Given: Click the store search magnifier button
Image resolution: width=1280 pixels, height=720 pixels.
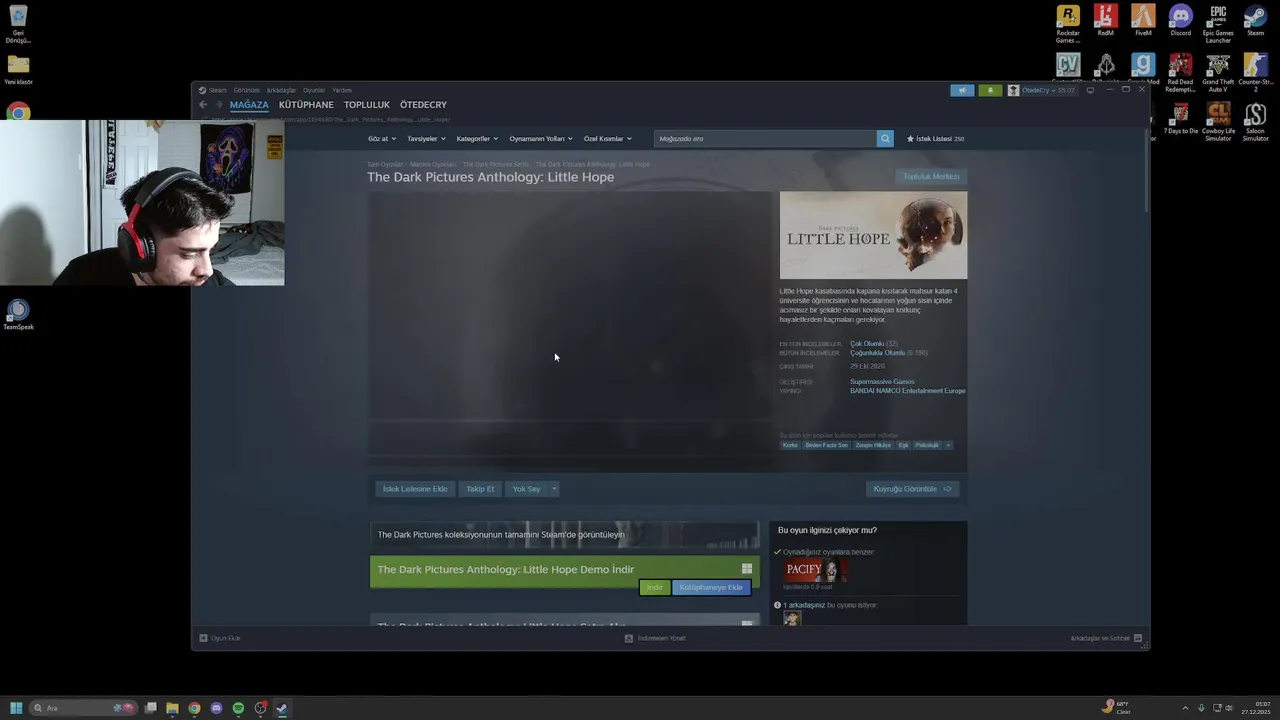Looking at the screenshot, I should pos(885,139).
